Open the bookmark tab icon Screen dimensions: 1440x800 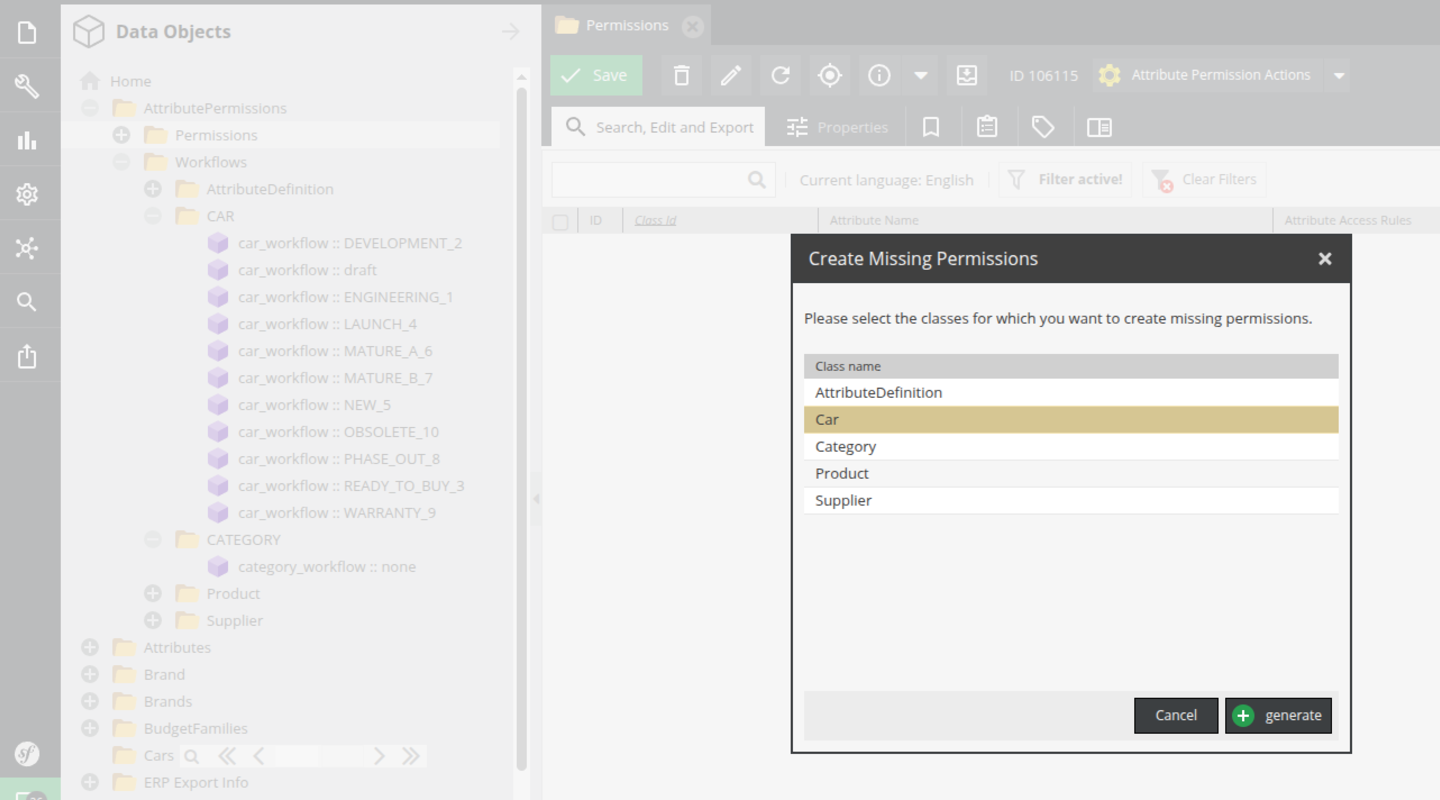[931, 127]
